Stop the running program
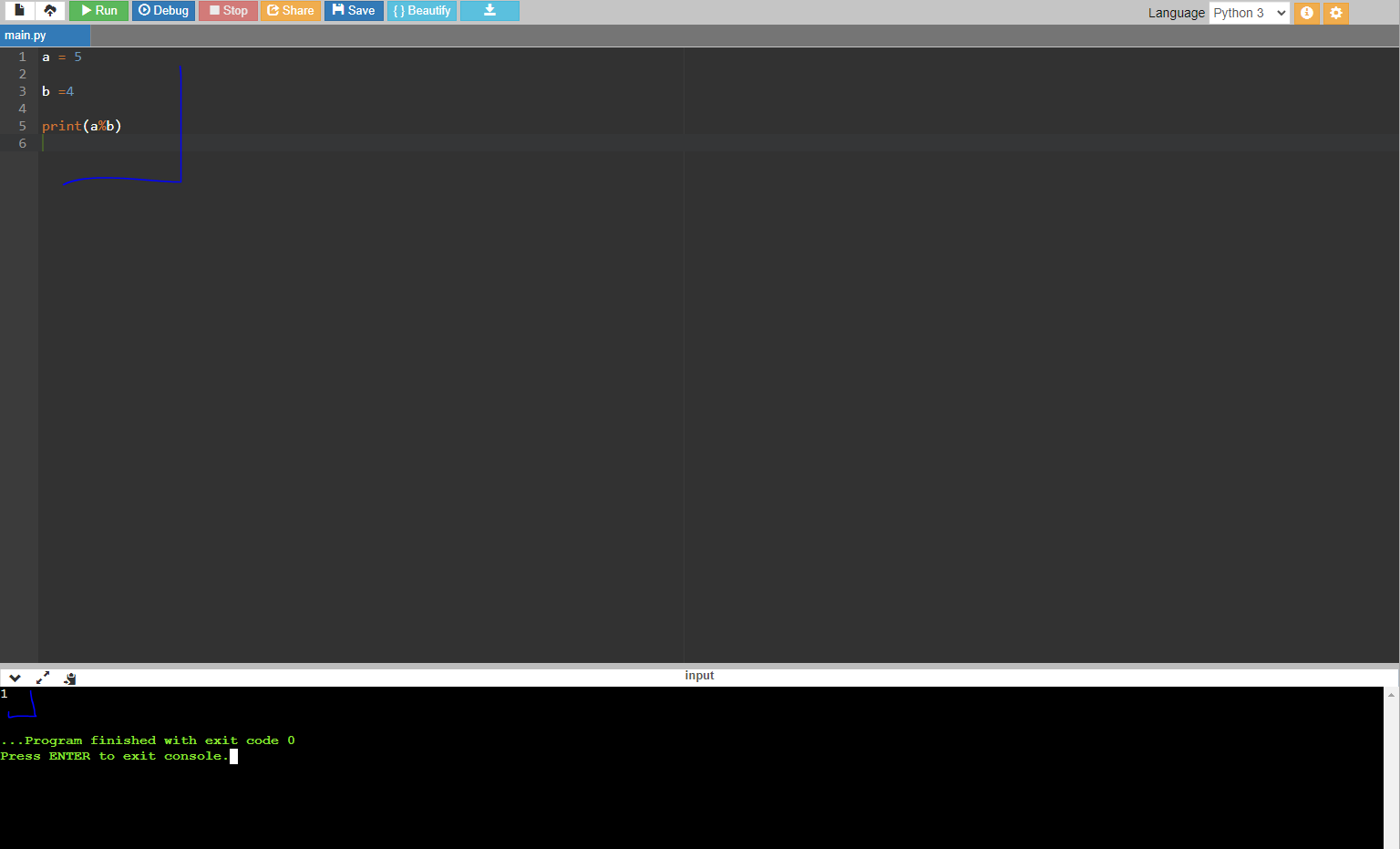The width and height of the screenshot is (1400, 849). point(228,11)
